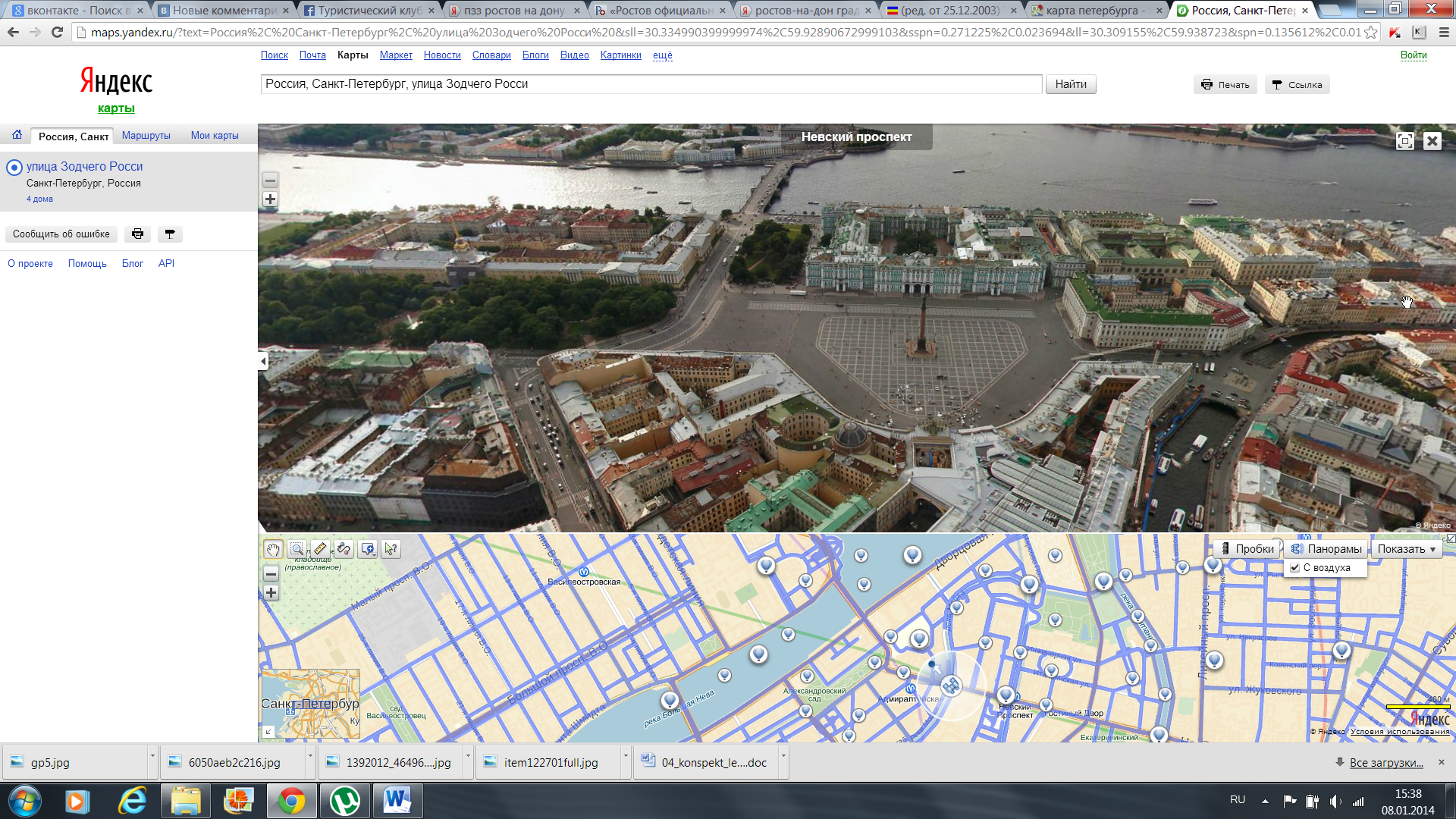Zoom in the aerial panorama view
This screenshot has height=819, width=1456.
click(270, 199)
